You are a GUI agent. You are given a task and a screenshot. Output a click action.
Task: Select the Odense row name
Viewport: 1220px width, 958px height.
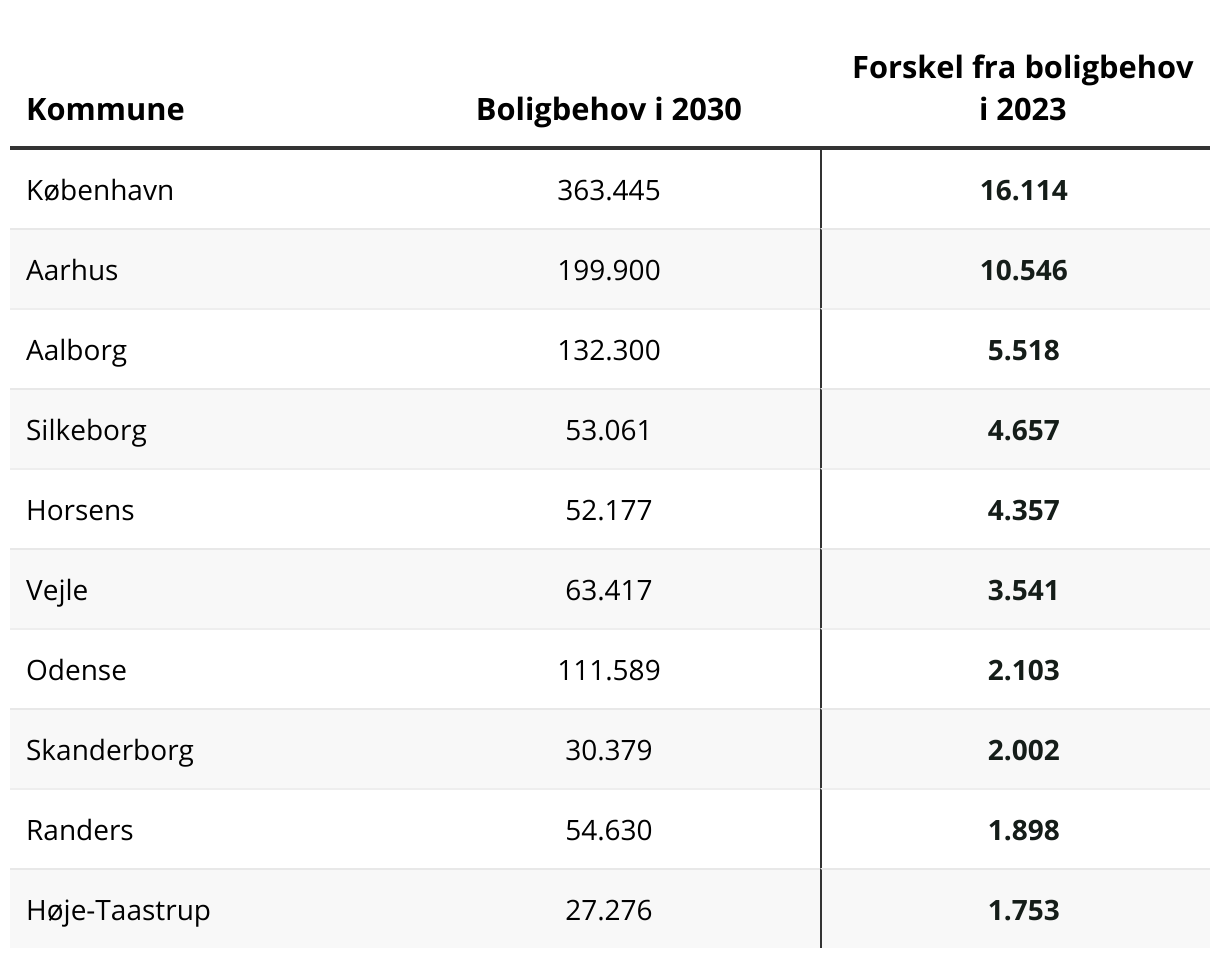coord(77,670)
